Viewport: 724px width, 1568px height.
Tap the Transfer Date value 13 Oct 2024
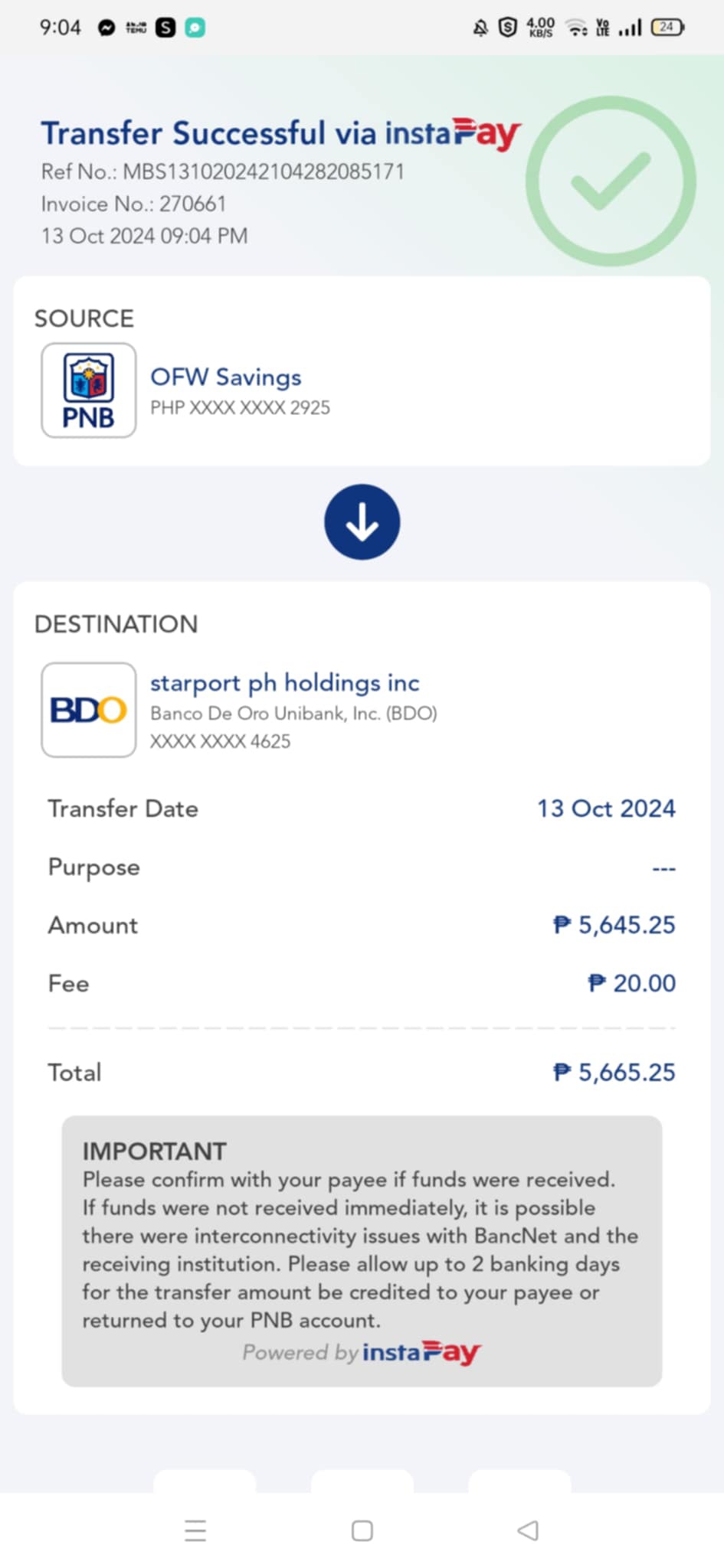pos(606,808)
